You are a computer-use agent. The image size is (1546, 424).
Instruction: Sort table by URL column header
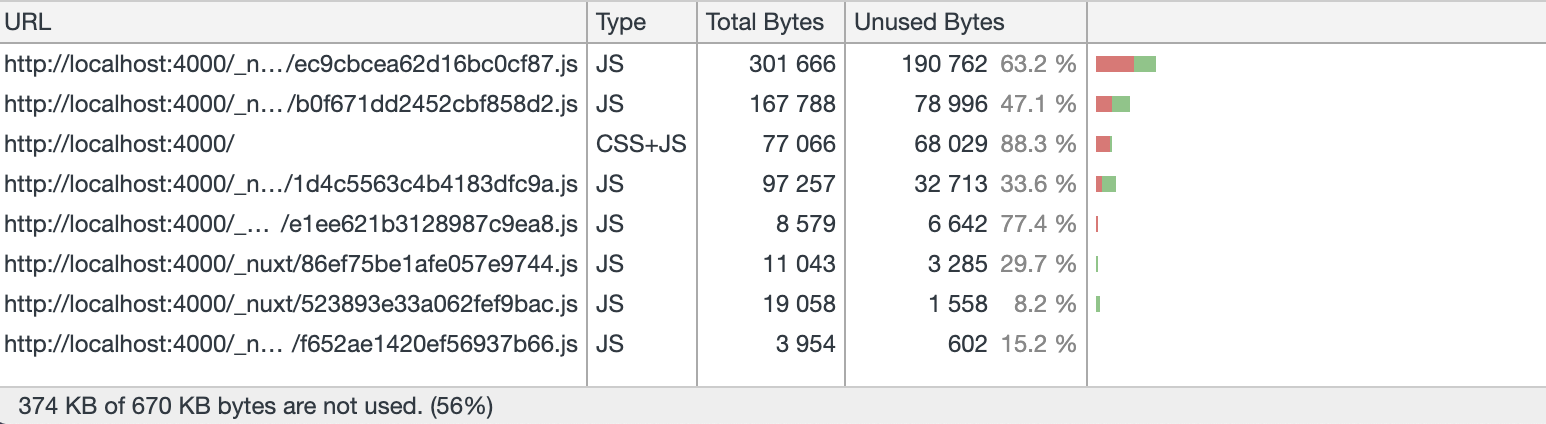28,22
